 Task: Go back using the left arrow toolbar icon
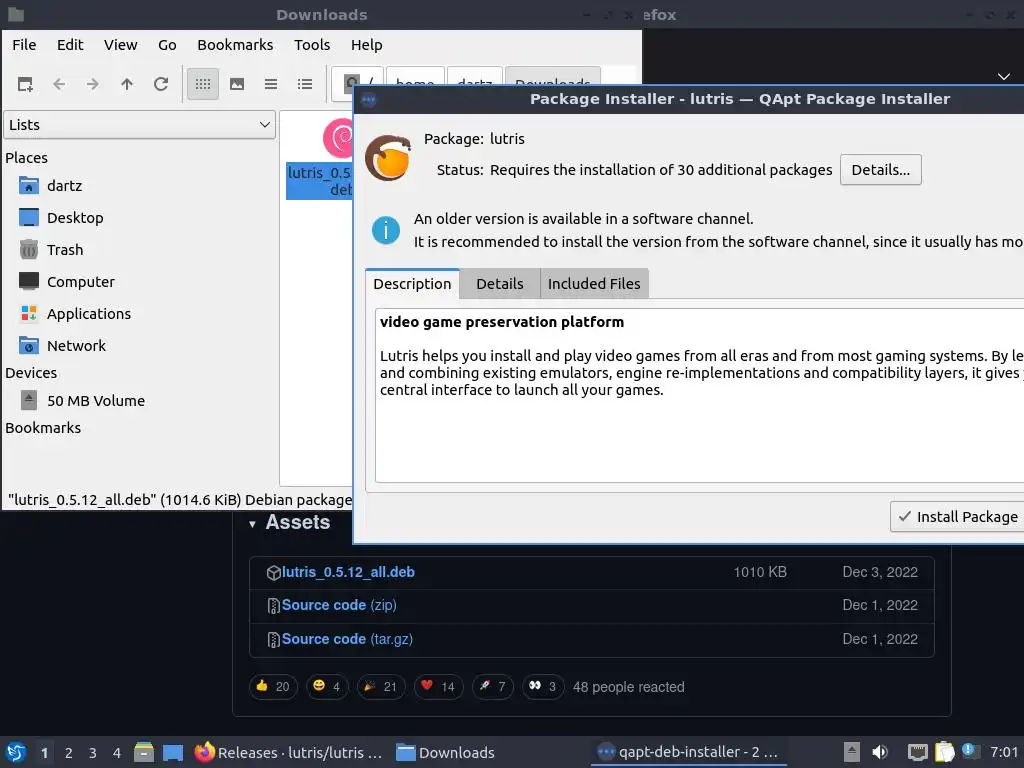click(x=59, y=84)
